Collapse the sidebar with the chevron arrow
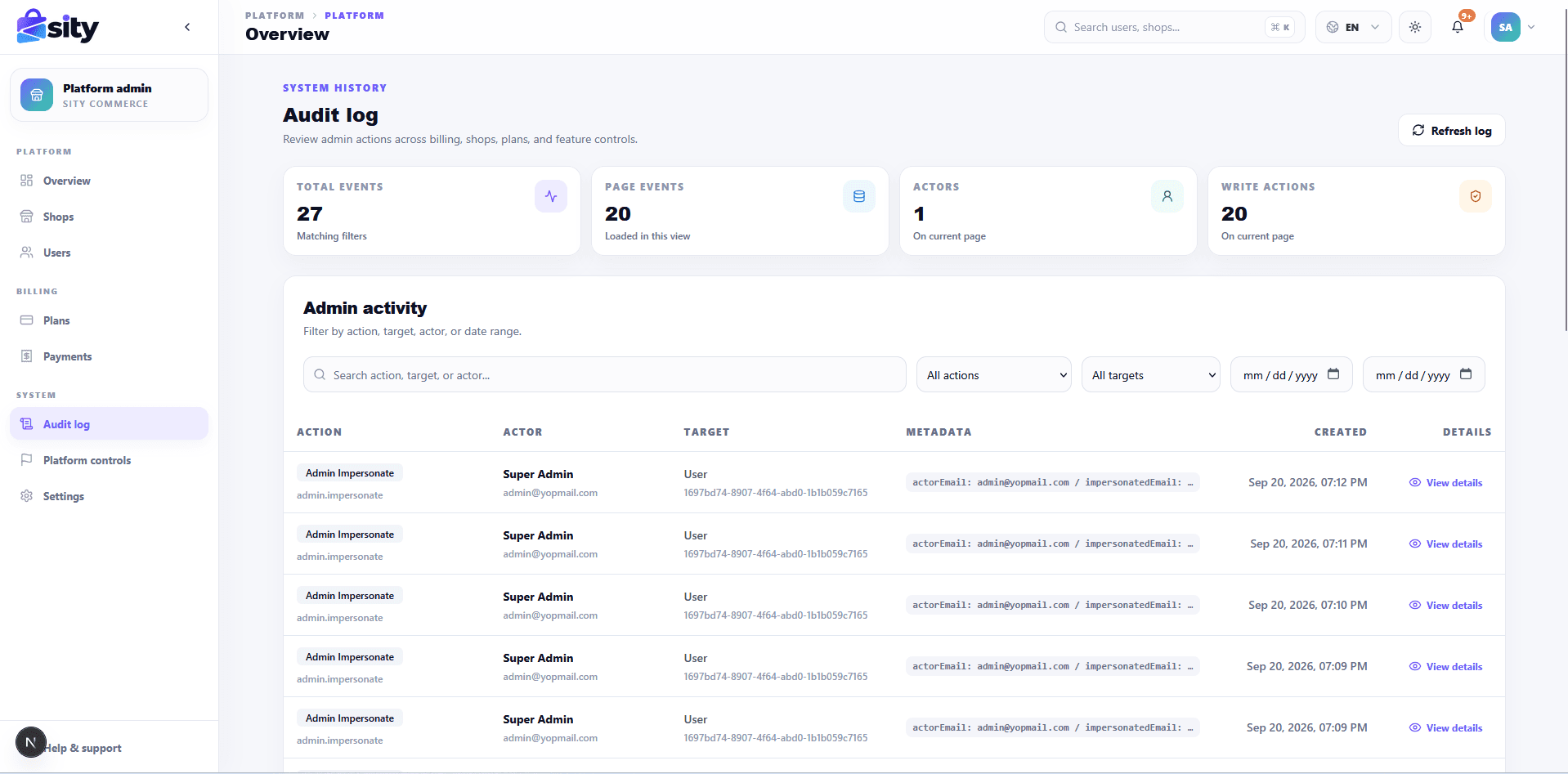This screenshot has width=1568, height=774. pyautogui.click(x=187, y=27)
